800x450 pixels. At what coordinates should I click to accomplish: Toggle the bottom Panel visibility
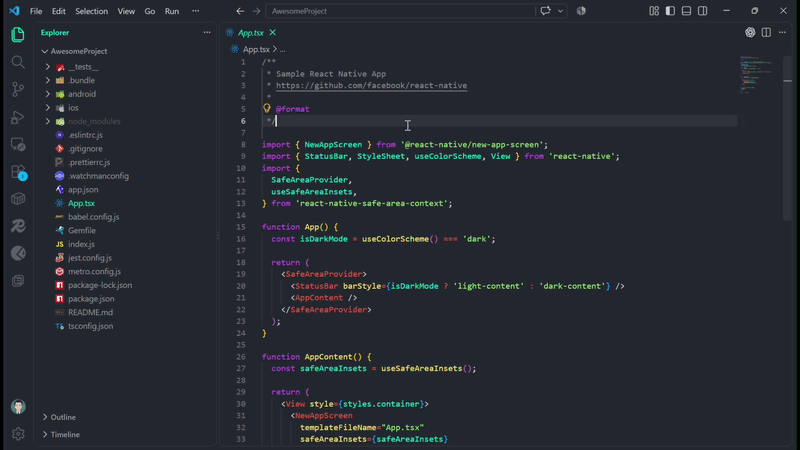pyautogui.click(x=686, y=11)
